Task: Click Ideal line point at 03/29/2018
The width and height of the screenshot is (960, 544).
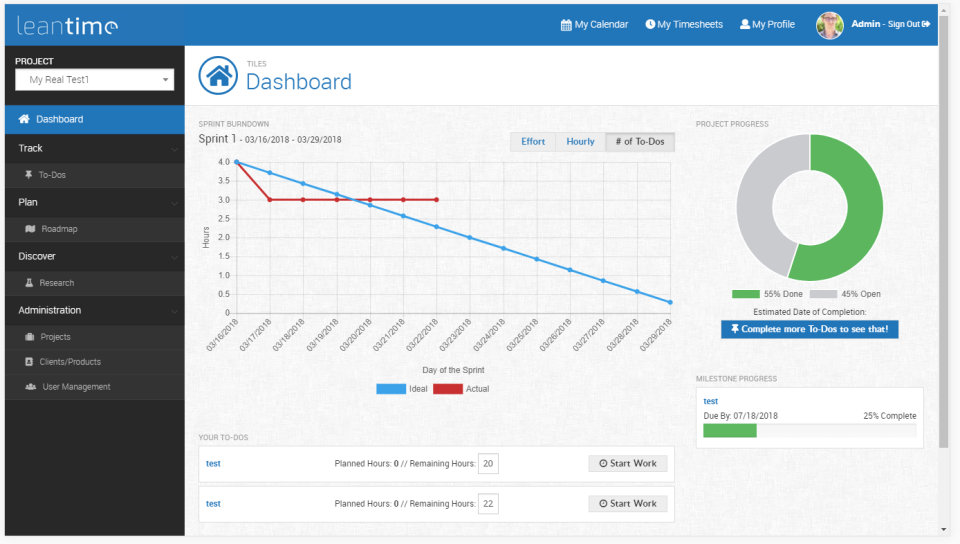Action: [x=670, y=302]
